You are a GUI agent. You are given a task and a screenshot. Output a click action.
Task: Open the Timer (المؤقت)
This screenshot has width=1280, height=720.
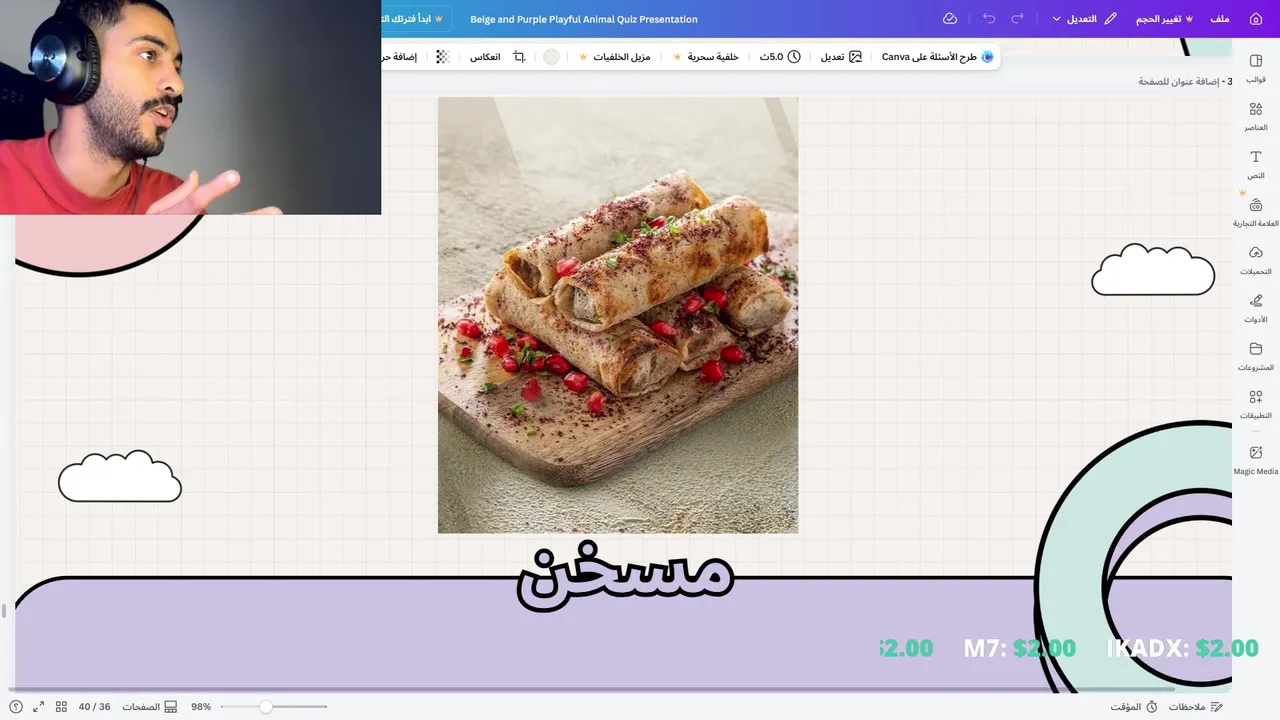tap(1133, 707)
